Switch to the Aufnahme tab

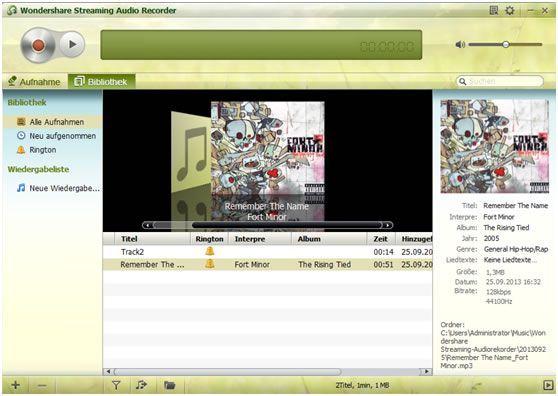pos(34,82)
